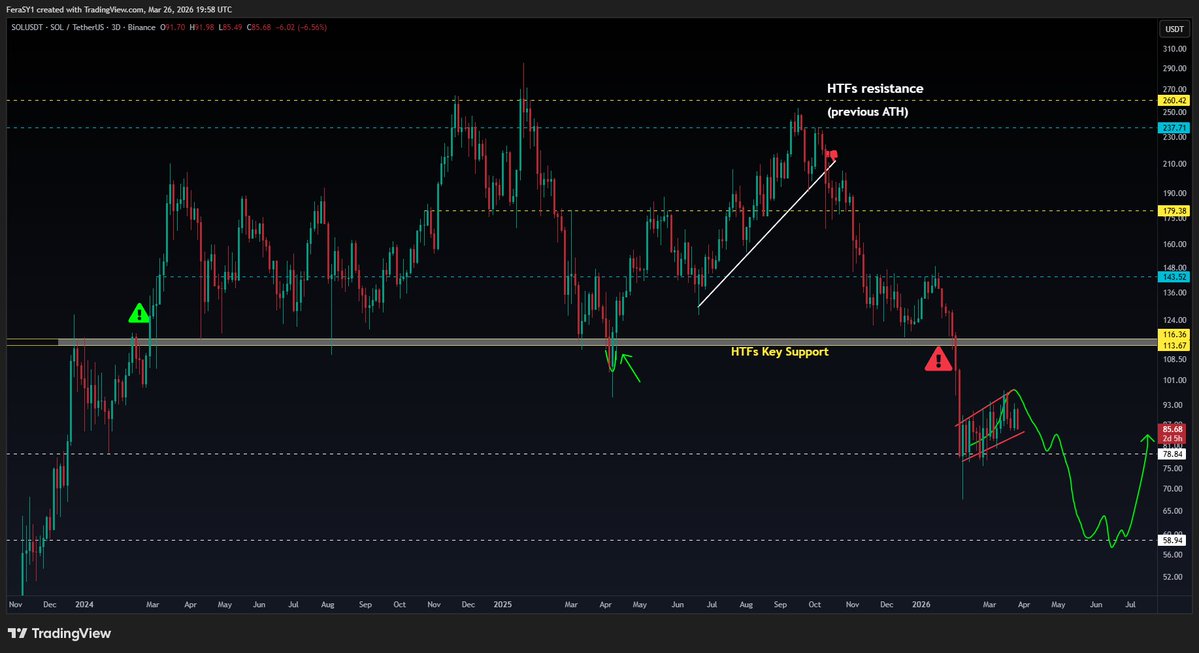Click the white diagonal trendline
The image size is (1199, 653).
[767, 233]
